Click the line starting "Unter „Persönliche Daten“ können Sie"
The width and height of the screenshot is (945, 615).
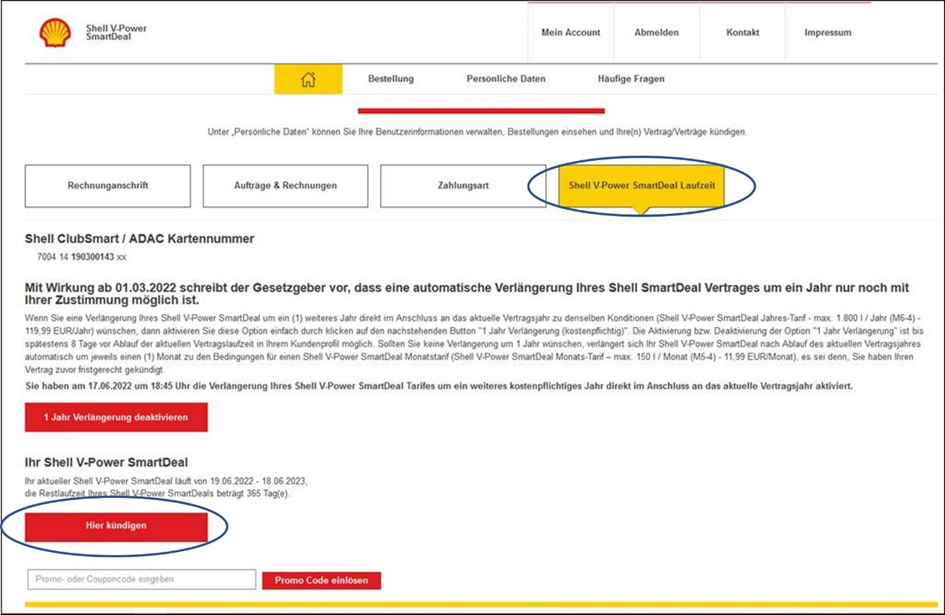coord(477,131)
